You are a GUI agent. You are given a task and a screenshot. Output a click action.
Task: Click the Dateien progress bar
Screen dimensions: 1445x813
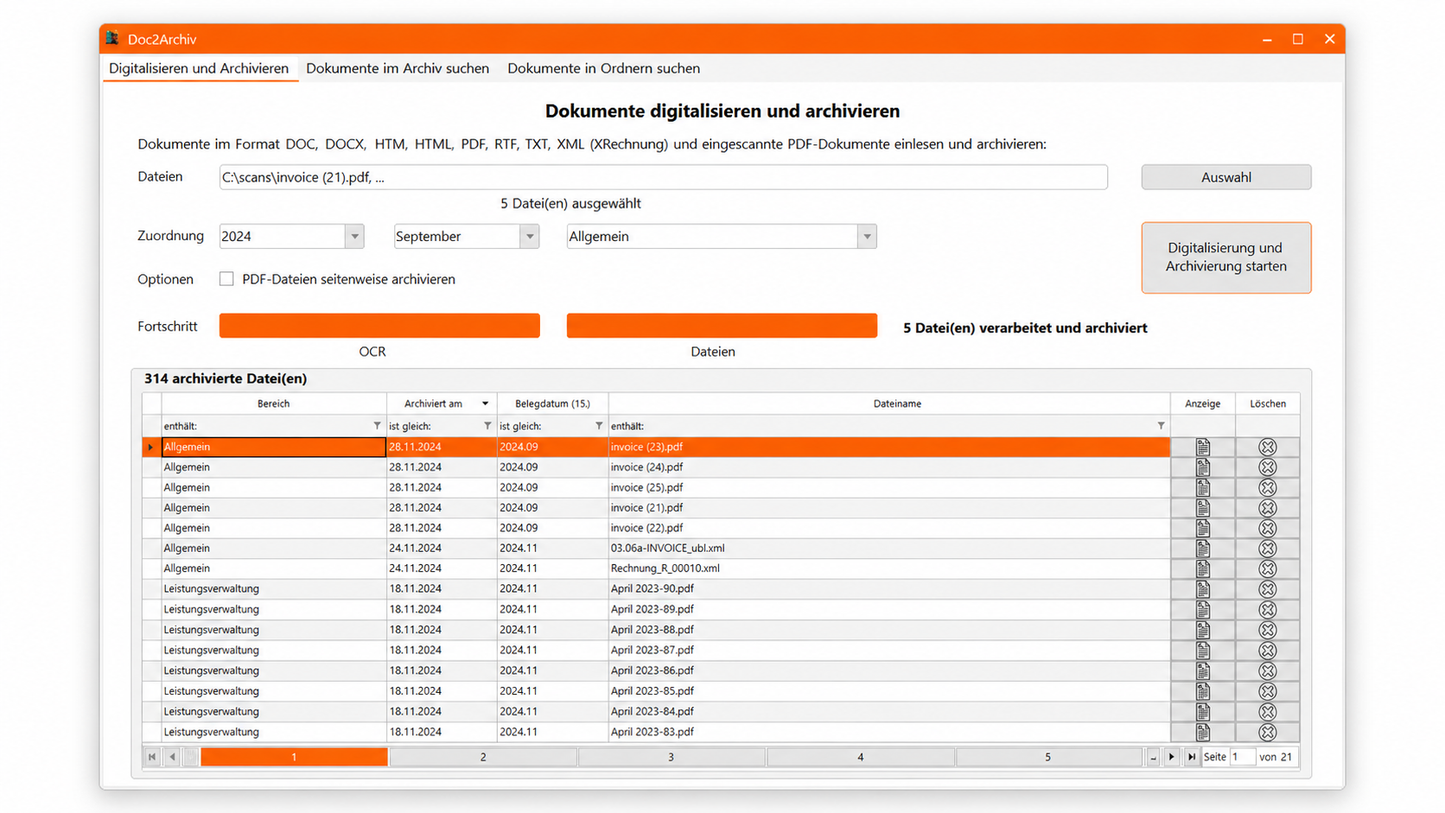pos(722,326)
